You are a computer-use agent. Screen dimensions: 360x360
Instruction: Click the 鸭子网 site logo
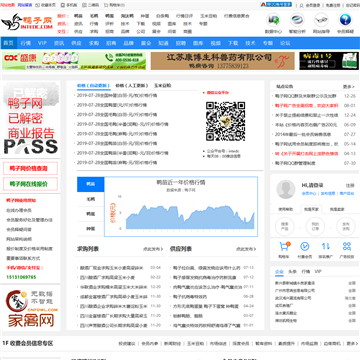(x=27, y=22)
